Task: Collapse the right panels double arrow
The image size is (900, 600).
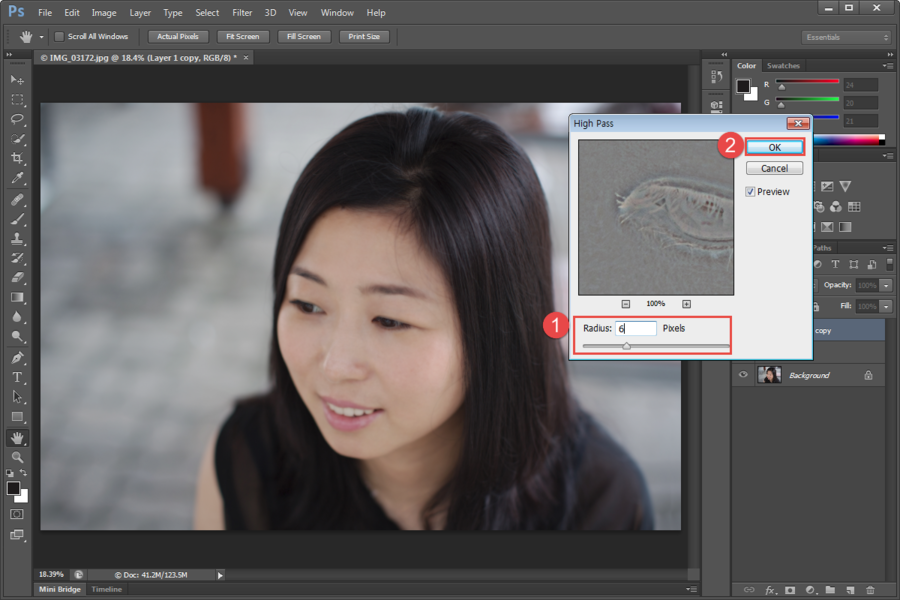Action: coord(890,55)
